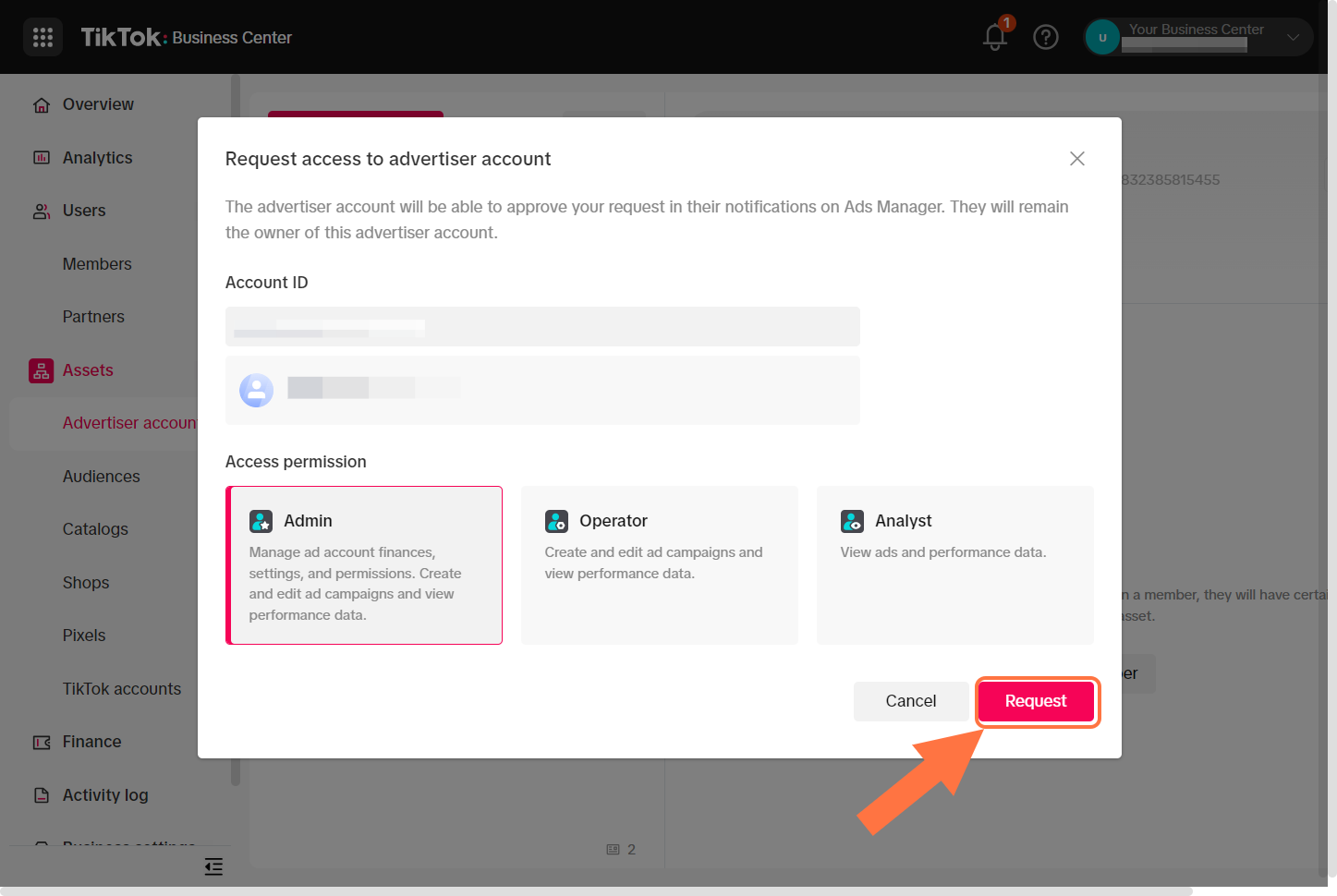Click the Account ID input field
1337x896 pixels.
[542, 327]
